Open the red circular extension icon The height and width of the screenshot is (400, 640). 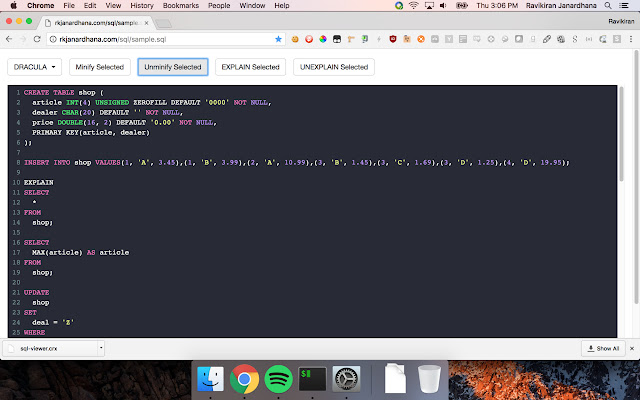(309, 39)
